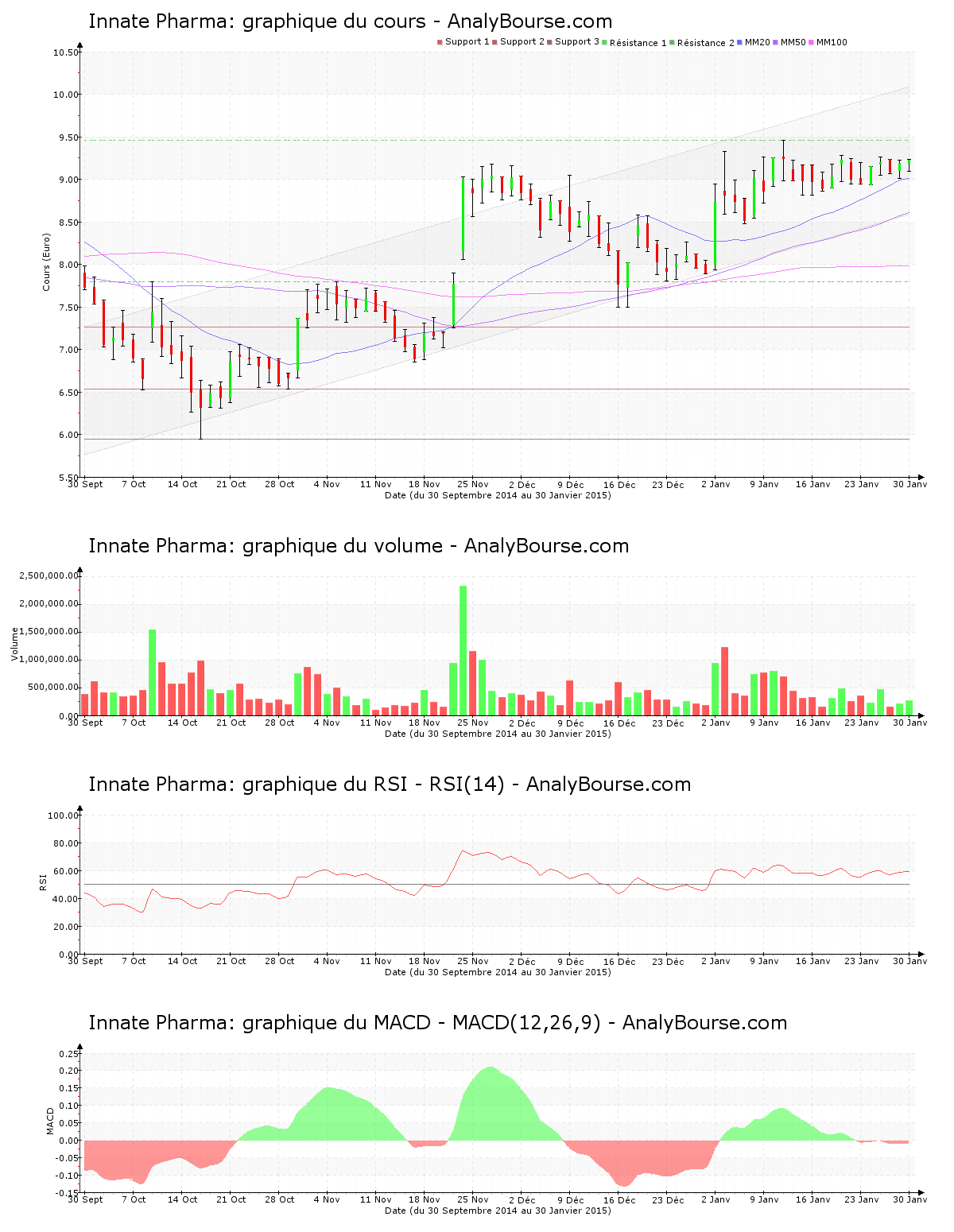The width and height of the screenshot is (954, 1232).
Task: Select the Support 2 legend label
Action: [x=522, y=42]
